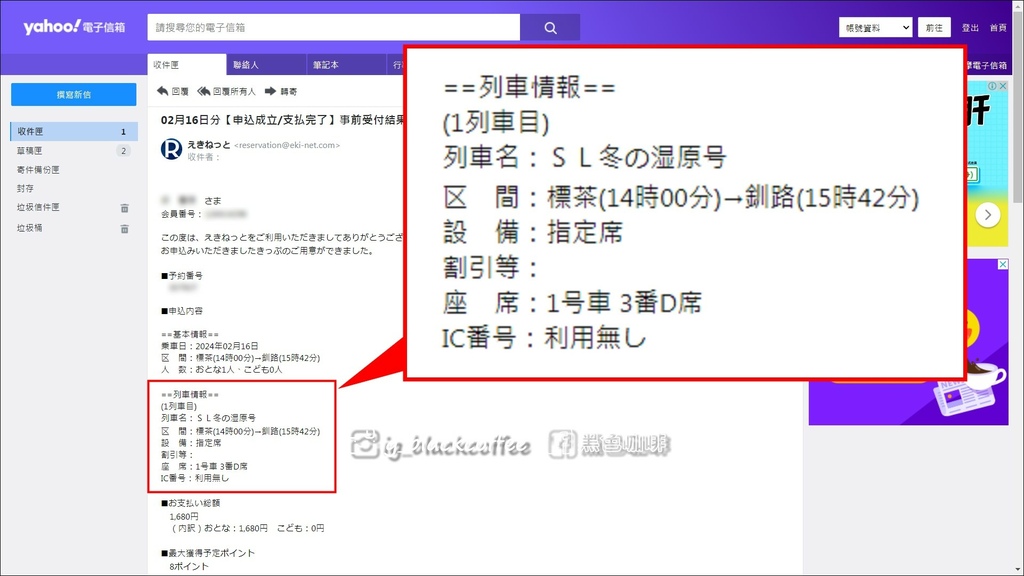Click the ad info icon on the banner
Screen dimensions: 1024x576
(x=992, y=86)
